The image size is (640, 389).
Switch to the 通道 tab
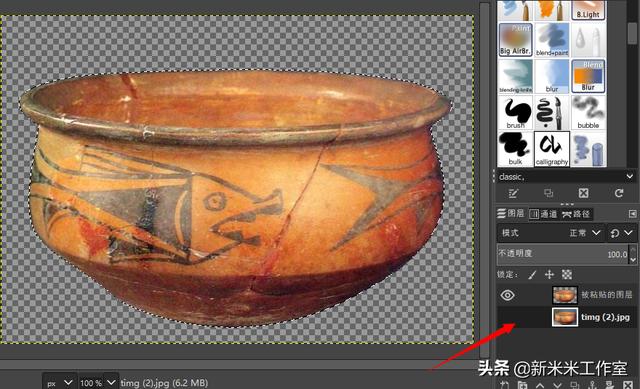(x=543, y=213)
